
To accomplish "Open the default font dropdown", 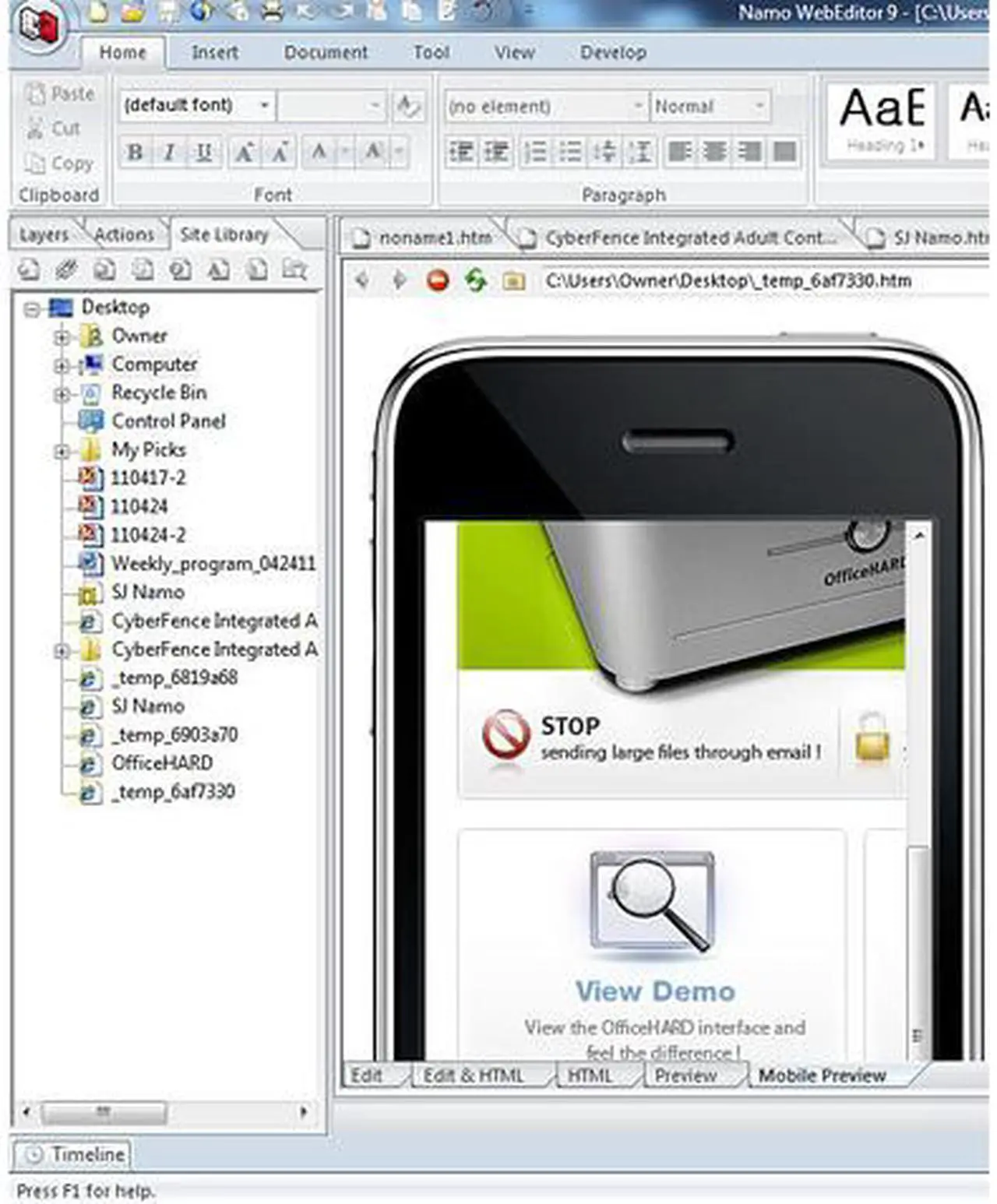I will 264,105.
